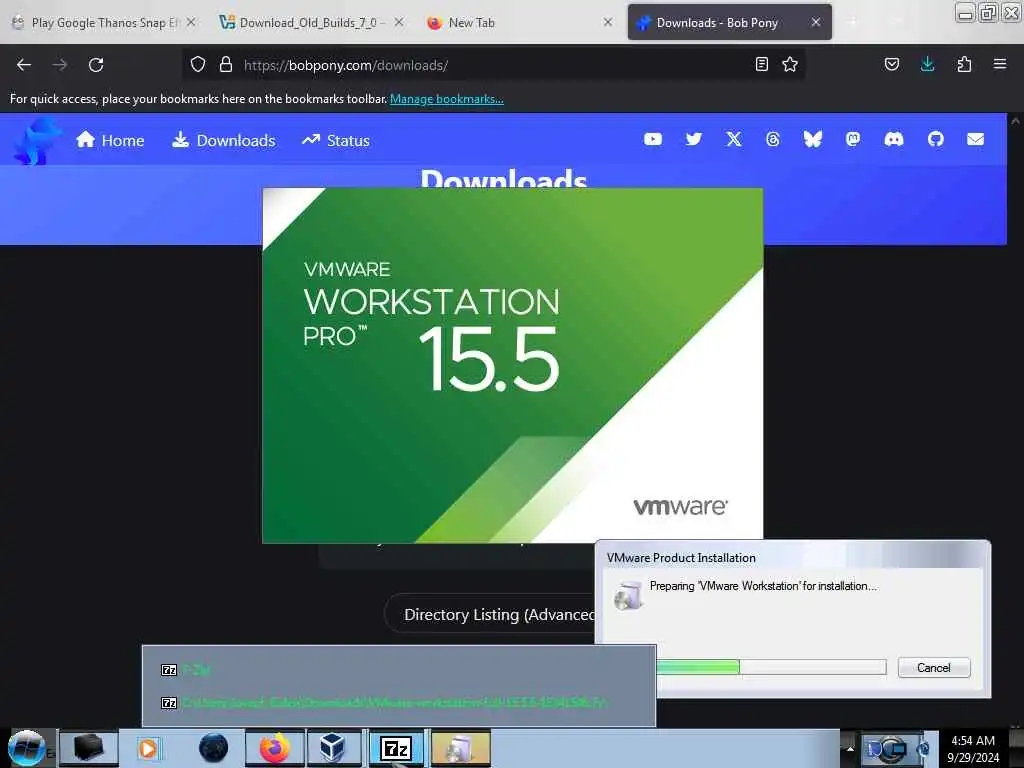Go to Home in the site navigation

[x=110, y=140]
